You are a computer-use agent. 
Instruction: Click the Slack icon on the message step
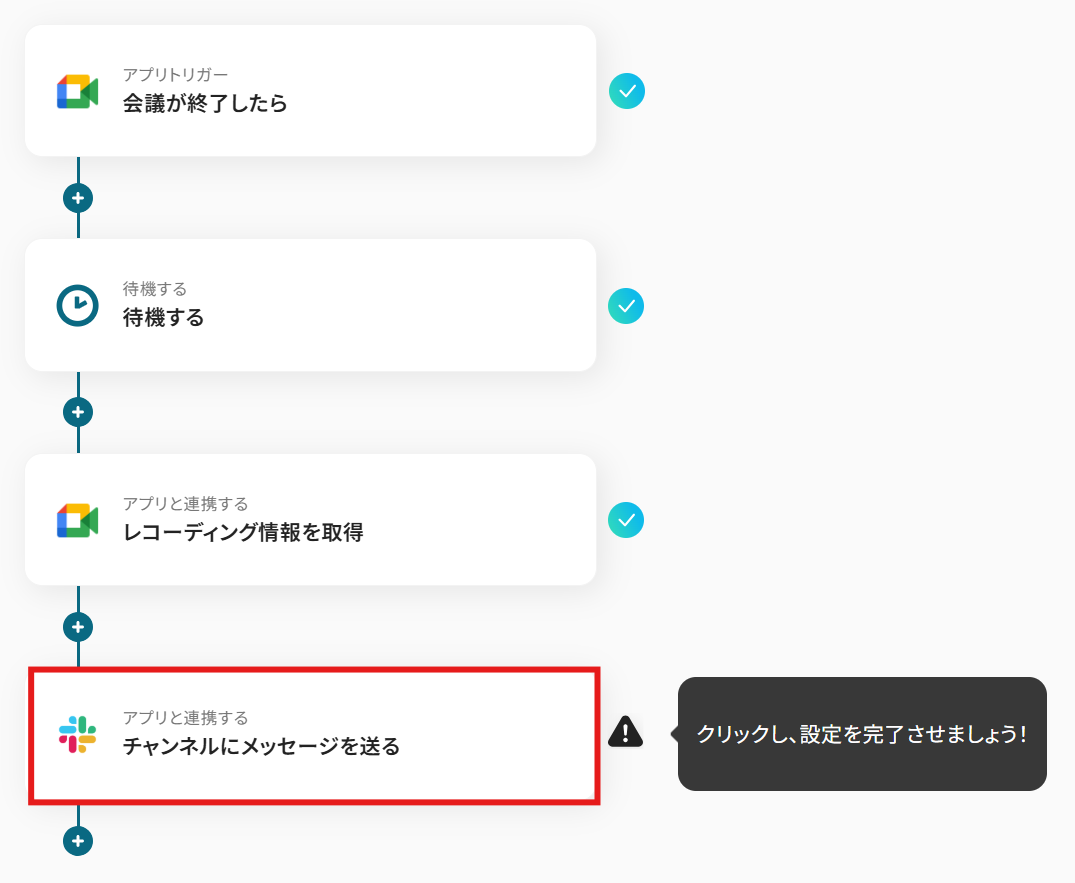77,735
